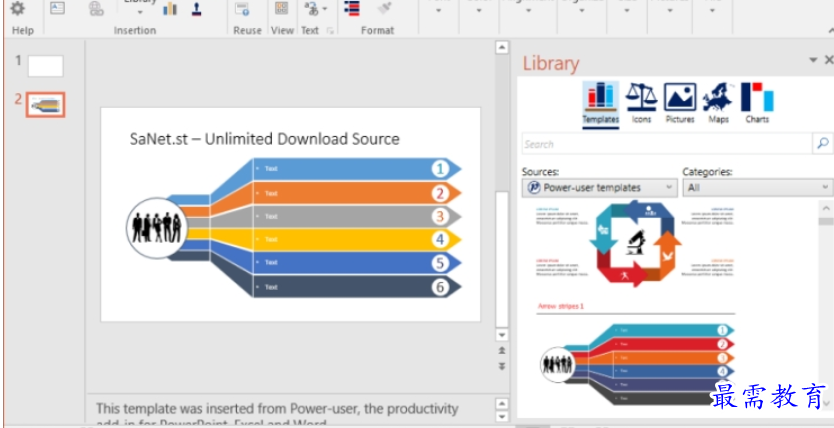Switch to the Pictures library tab

coord(680,104)
